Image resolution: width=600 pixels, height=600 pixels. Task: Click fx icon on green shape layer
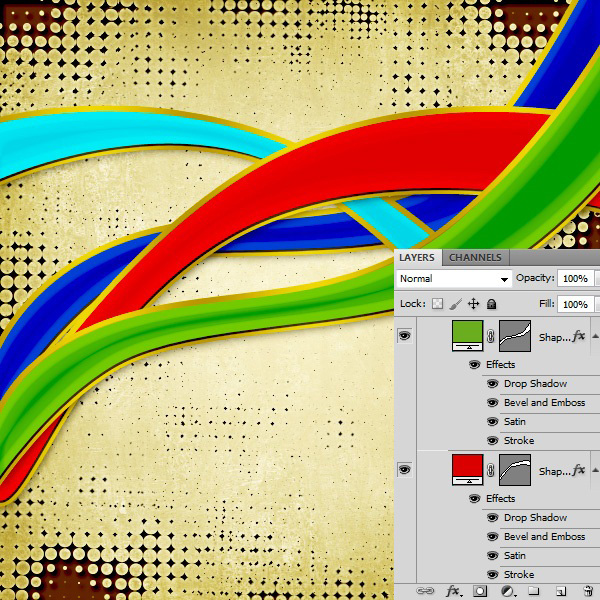pos(579,336)
